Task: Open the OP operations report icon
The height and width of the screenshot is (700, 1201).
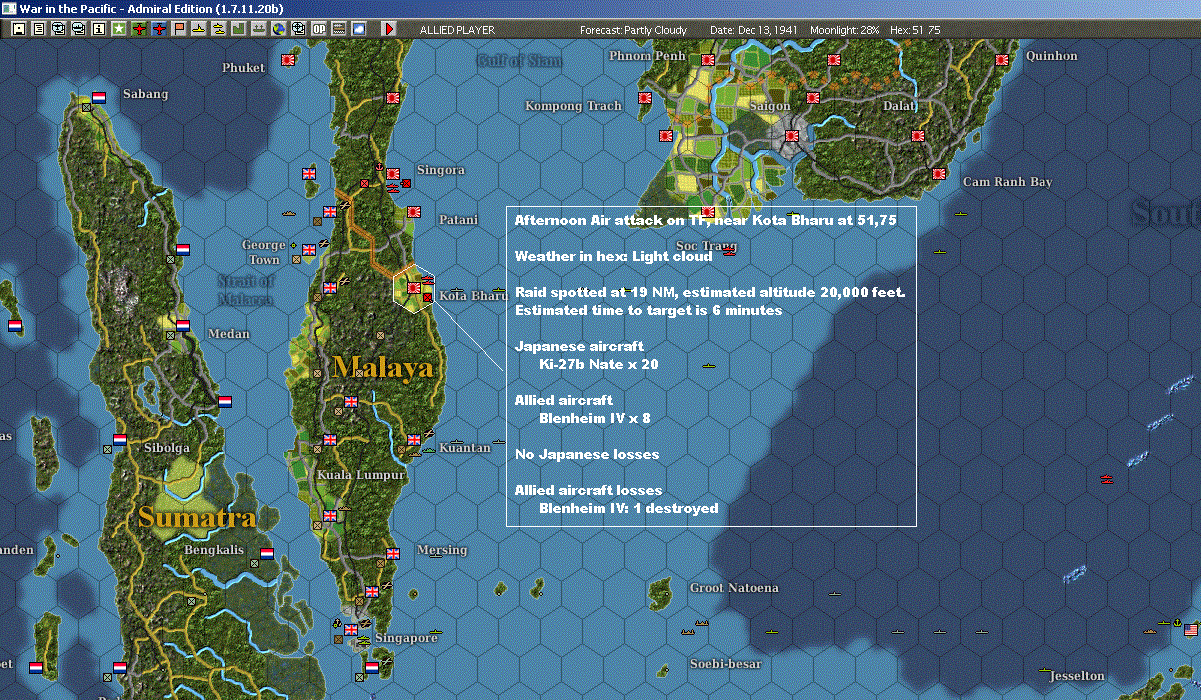Action: pos(318,29)
